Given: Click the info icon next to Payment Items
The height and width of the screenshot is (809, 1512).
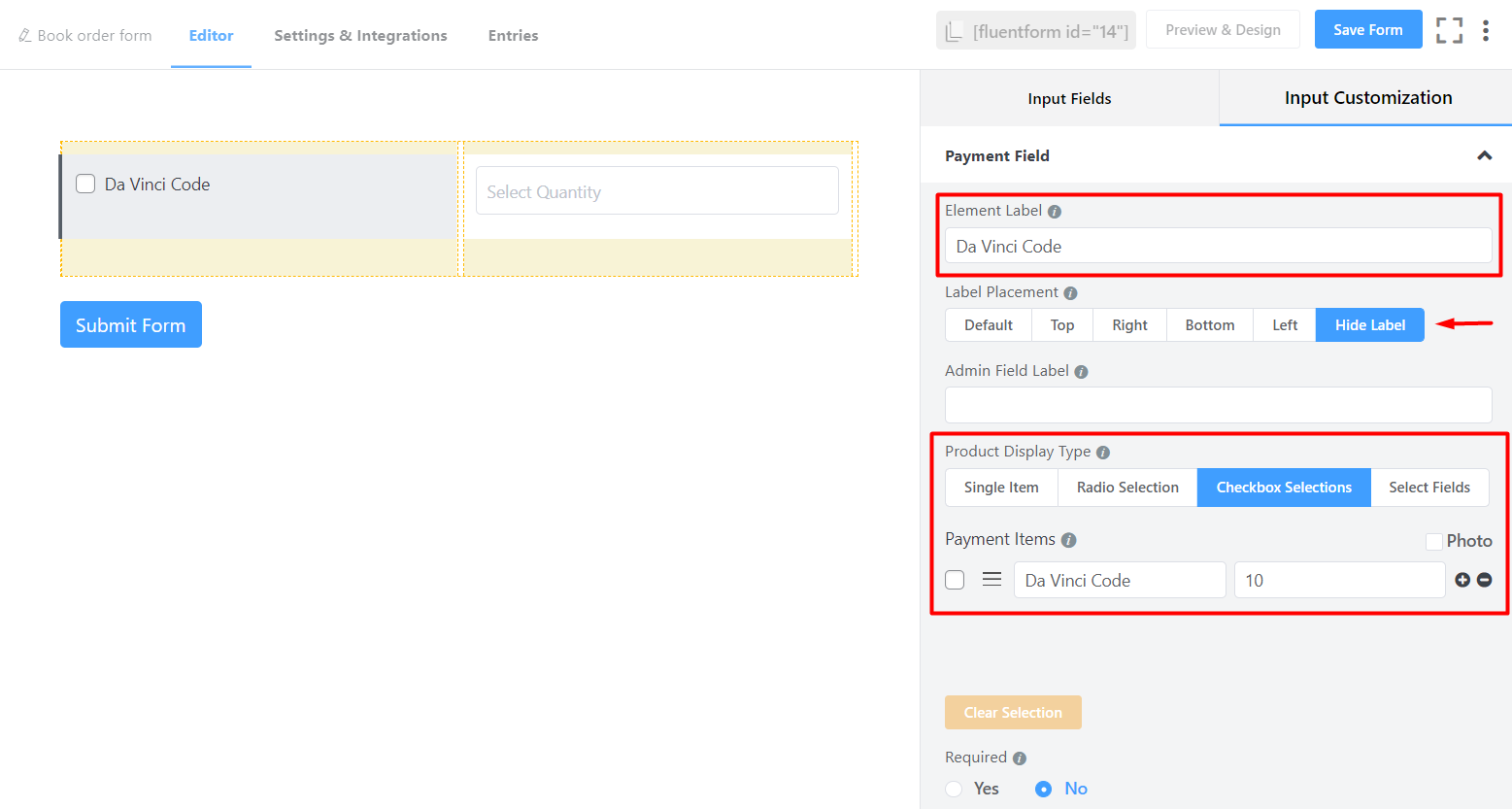Looking at the screenshot, I should 1070,540.
